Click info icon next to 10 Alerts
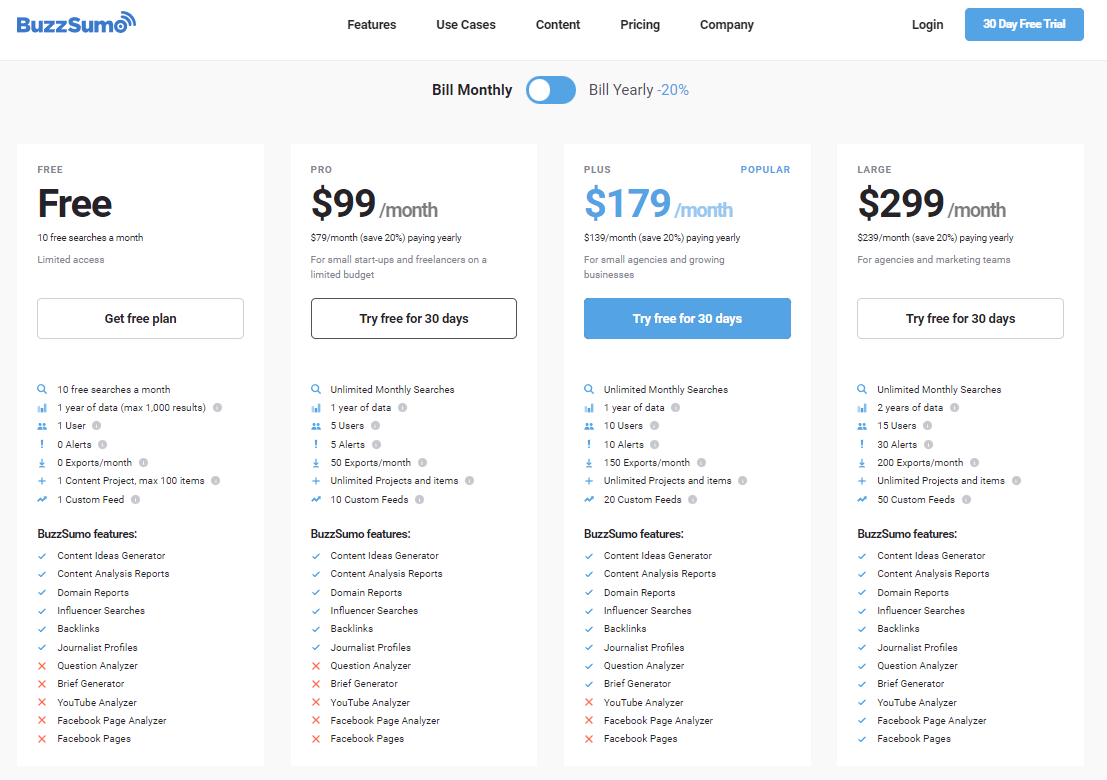 (654, 445)
